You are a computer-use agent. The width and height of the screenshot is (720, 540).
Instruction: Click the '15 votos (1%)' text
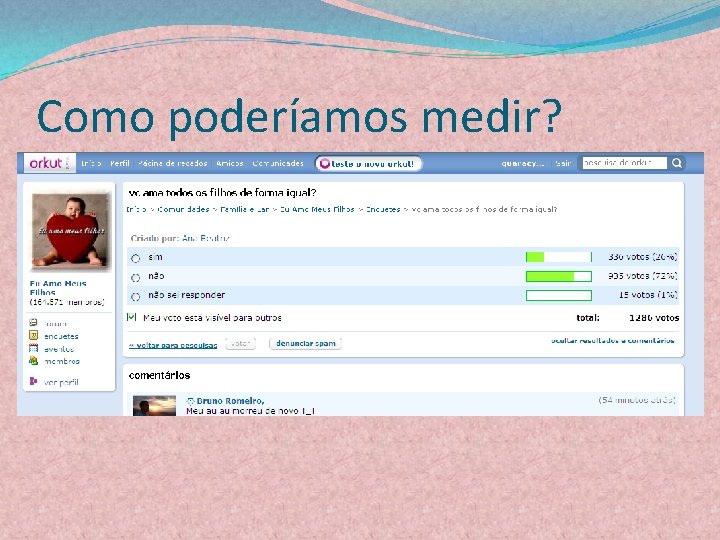(x=648, y=295)
